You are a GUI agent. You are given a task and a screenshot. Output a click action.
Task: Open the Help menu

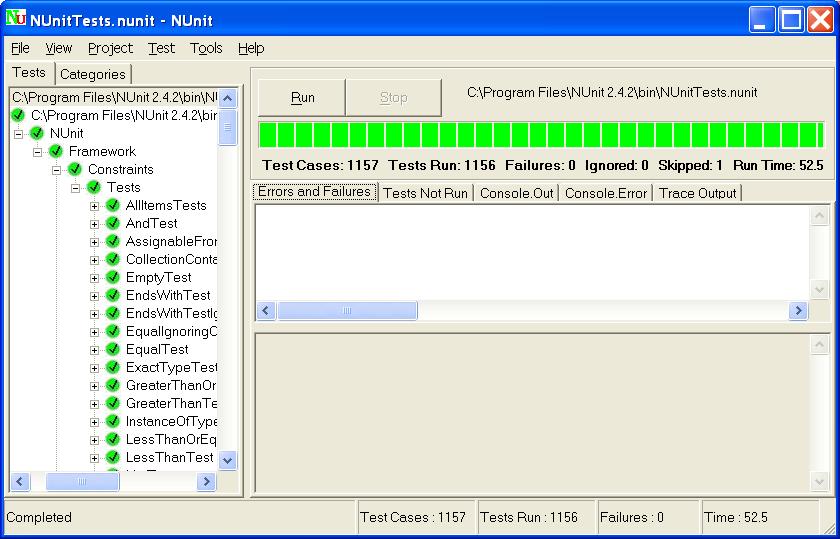(251, 48)
